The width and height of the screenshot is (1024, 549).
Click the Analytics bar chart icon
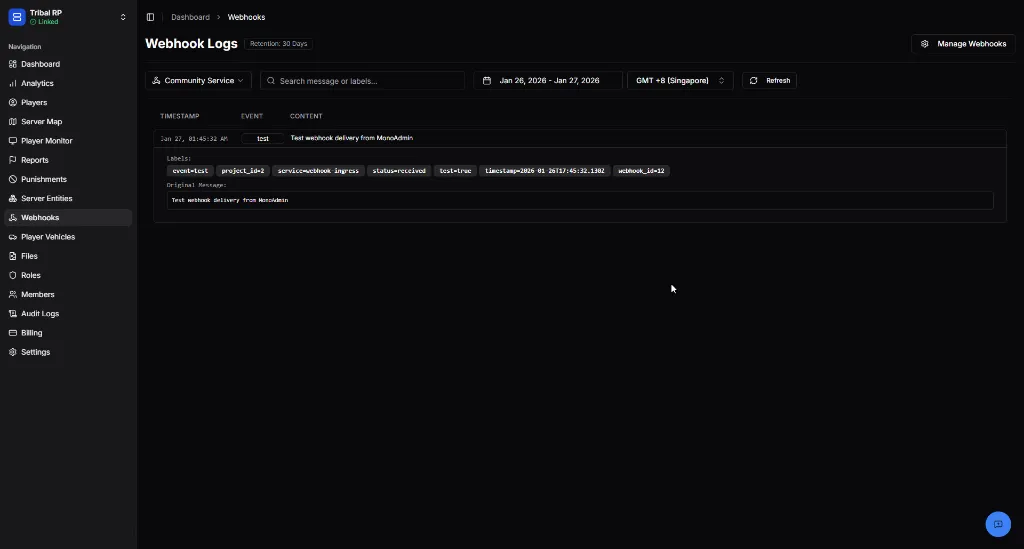pyautogui.click(x=12, y=84)
